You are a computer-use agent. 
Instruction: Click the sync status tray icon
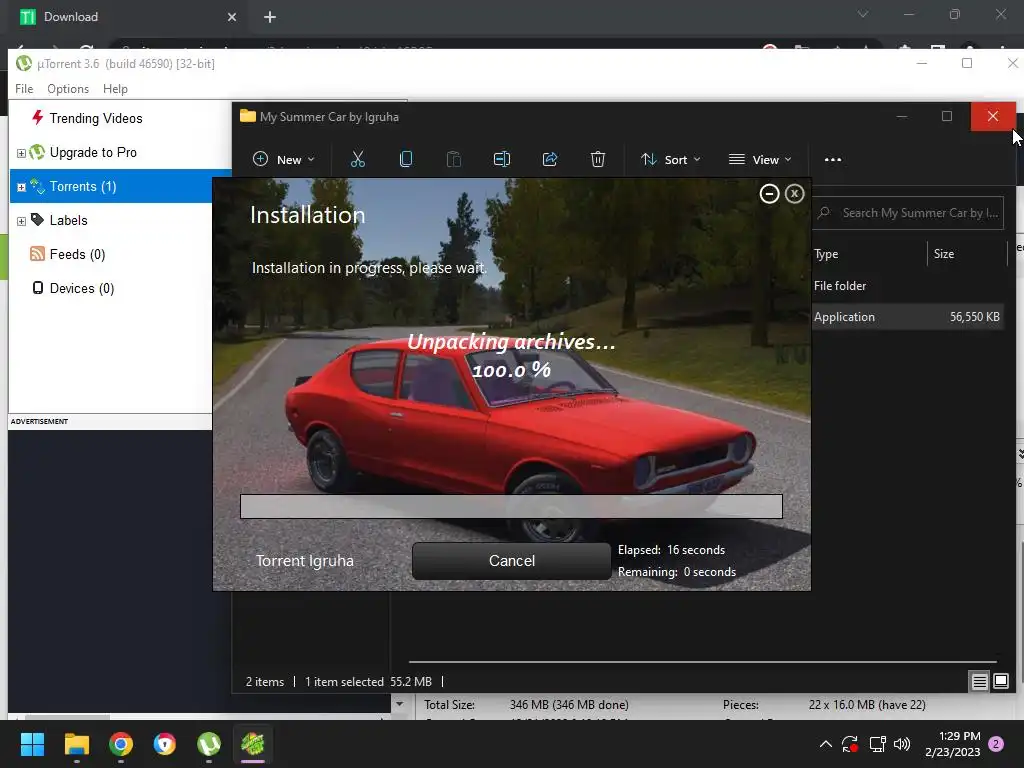850,744
